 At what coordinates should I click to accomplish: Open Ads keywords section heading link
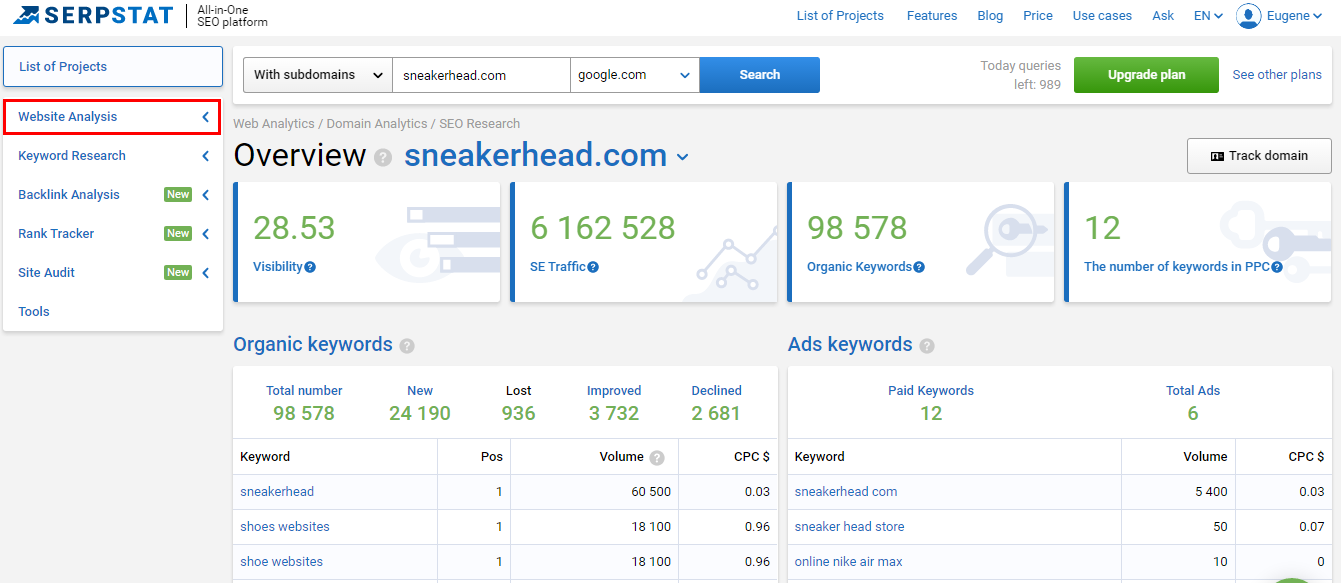click(x=850, y=344)
